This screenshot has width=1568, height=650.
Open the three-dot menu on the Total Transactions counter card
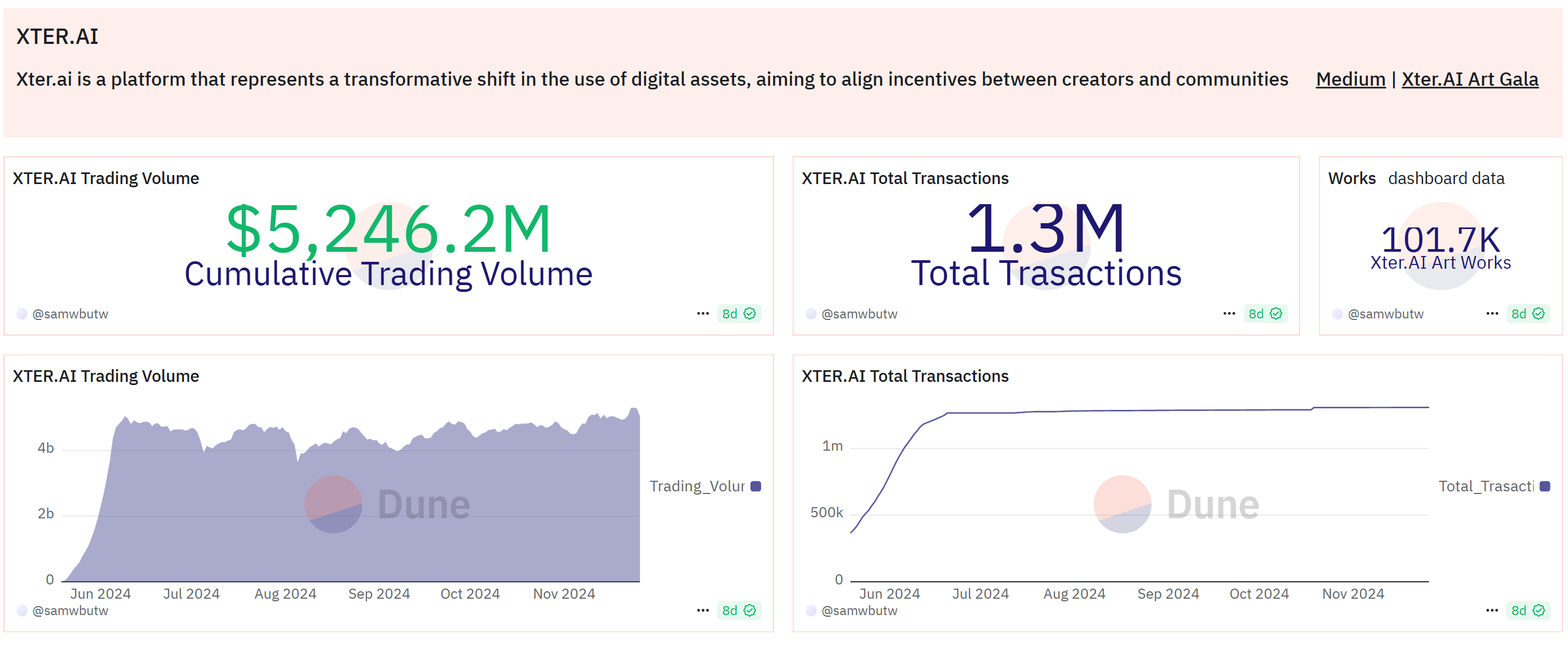pos(1229,313)
